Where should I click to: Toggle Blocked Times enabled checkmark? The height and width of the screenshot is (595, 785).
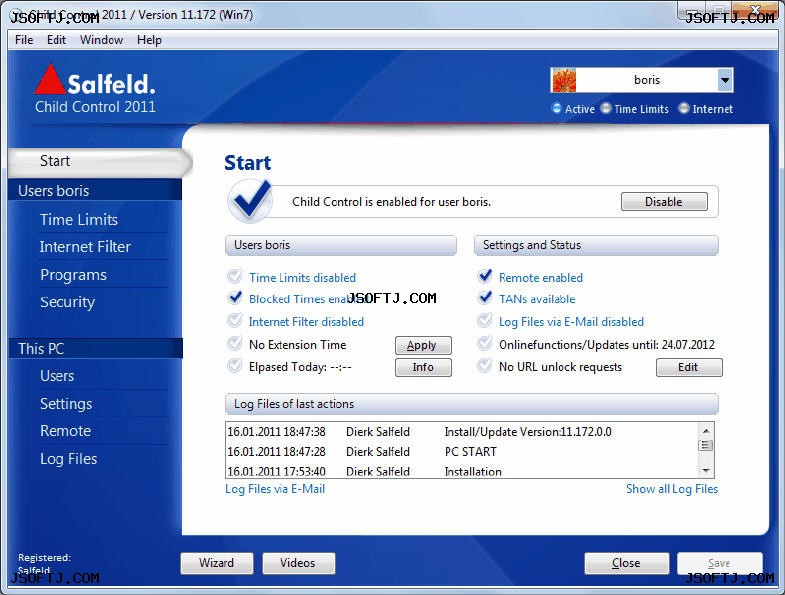coord(234,298)
